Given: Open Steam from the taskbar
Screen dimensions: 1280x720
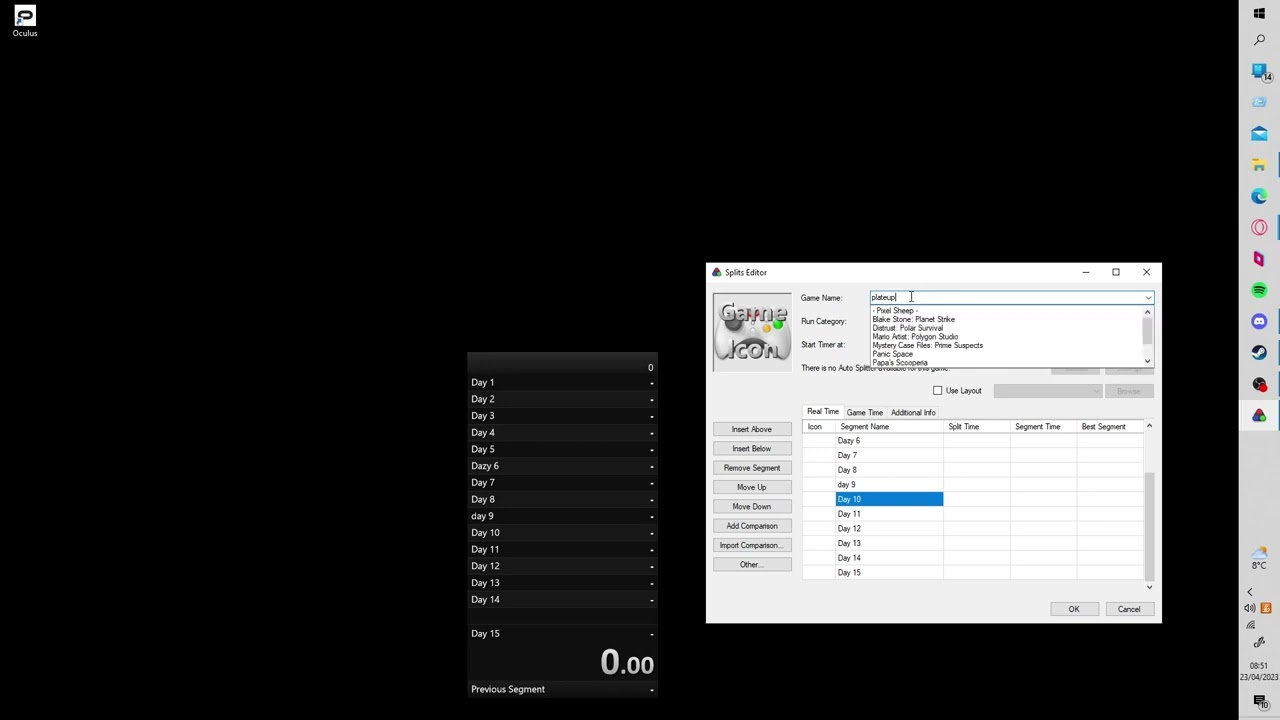Looking at the screenshot, I should tap(1259, 352).
